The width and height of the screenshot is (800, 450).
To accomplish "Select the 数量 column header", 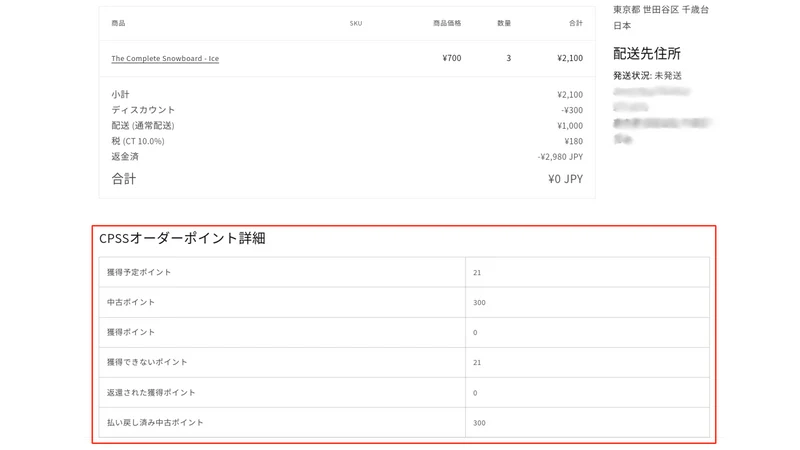I will [x=504, y=23].
